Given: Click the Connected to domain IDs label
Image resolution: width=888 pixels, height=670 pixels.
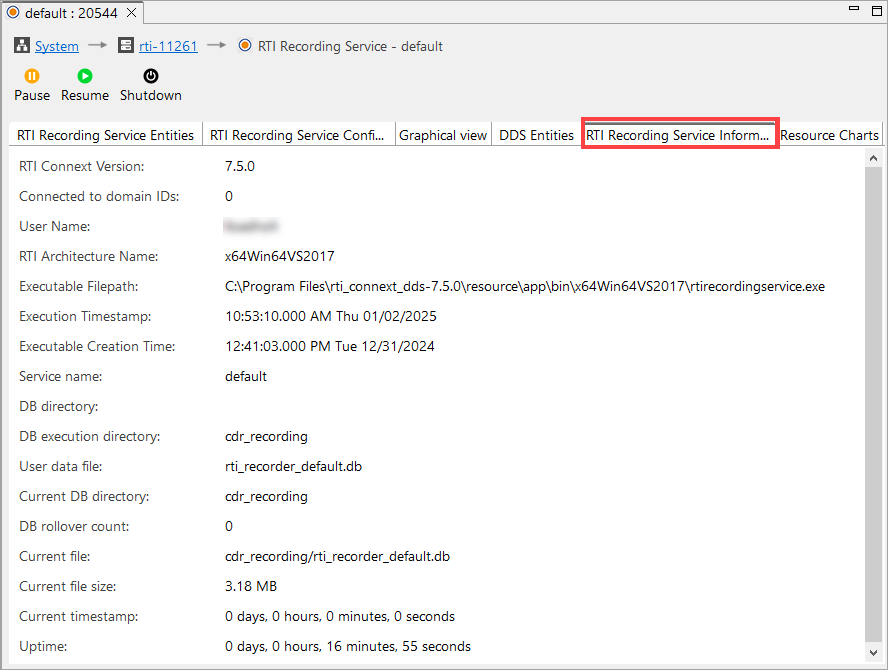Looking at the screenshot, I should coord(99,197).
